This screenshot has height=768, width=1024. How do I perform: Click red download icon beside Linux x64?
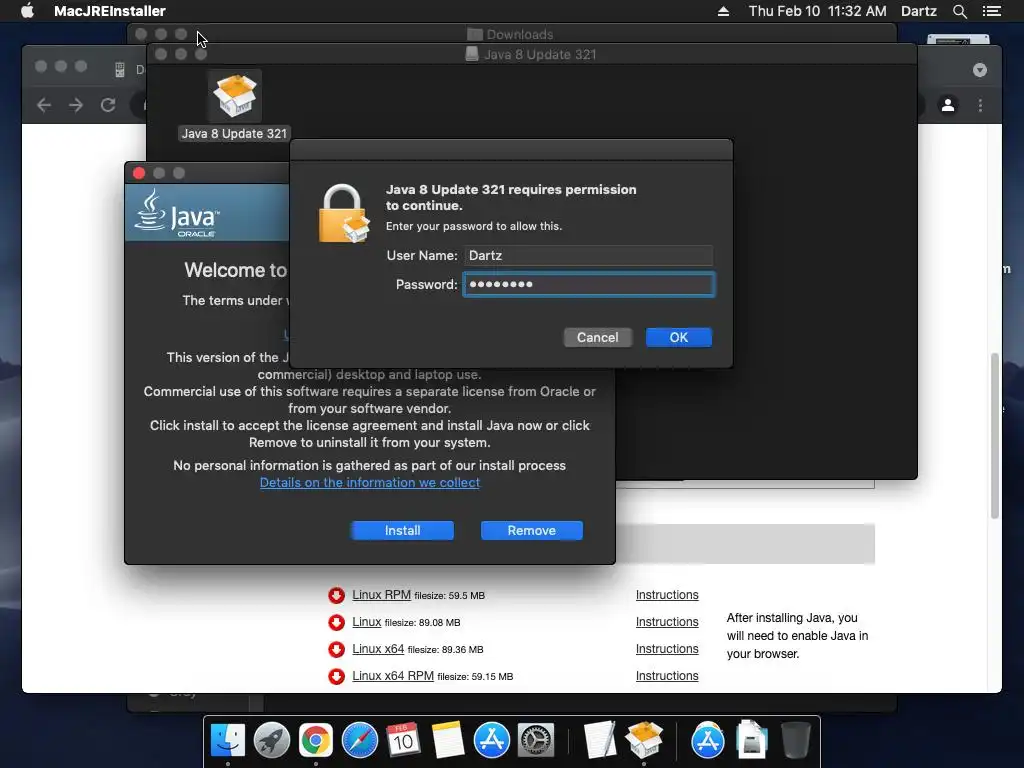[336, 649]
